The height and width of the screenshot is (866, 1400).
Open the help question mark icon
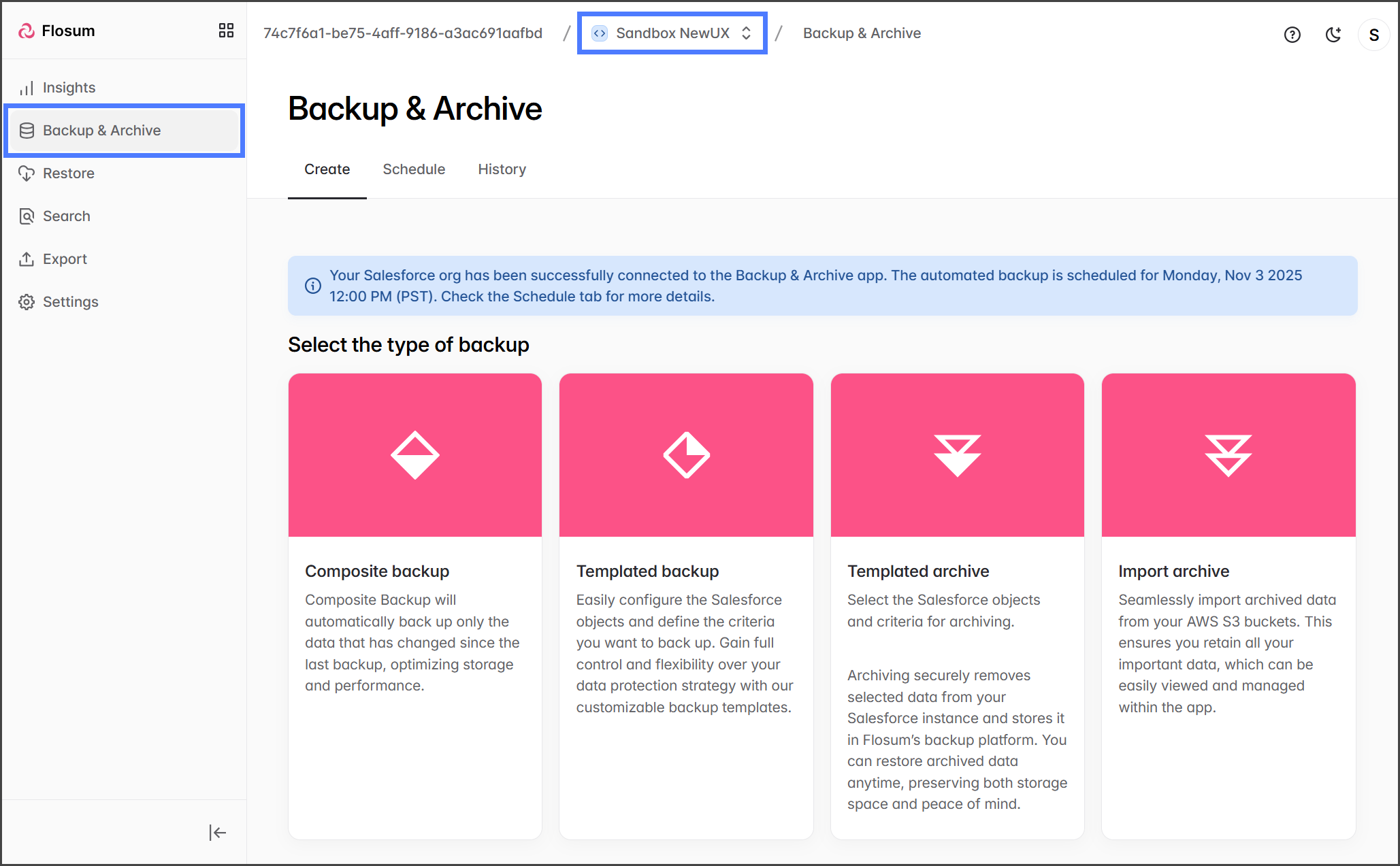1292,35
